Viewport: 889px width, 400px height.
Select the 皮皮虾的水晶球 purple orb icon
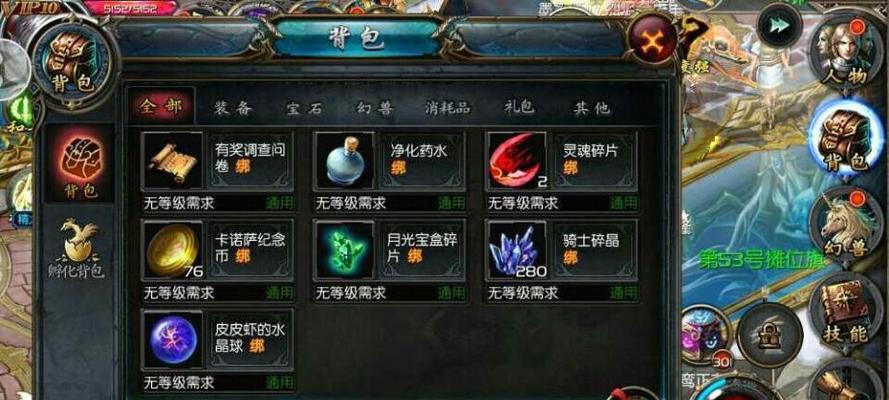pyautogui.click(x=172, y=339)
